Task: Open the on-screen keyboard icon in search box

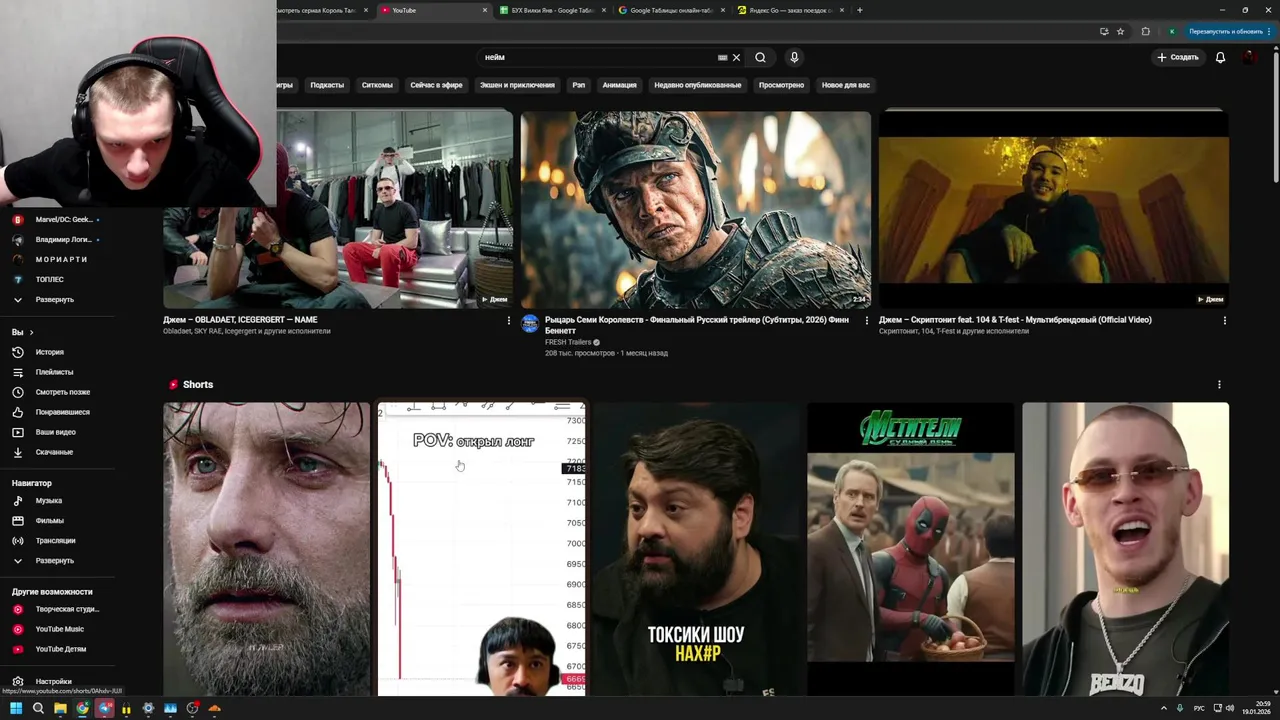Action: (x=722, y=57)
